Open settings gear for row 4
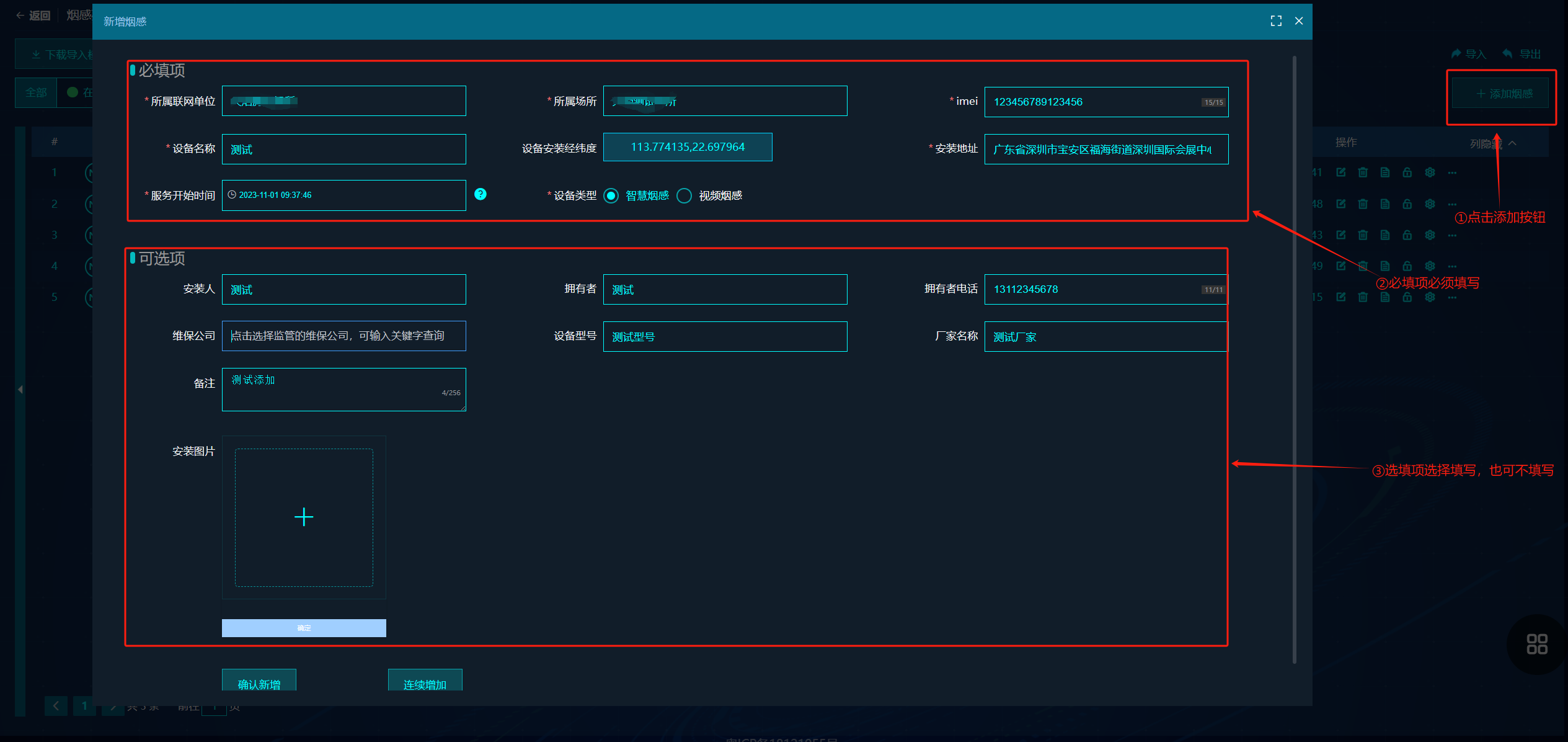 1430,266
